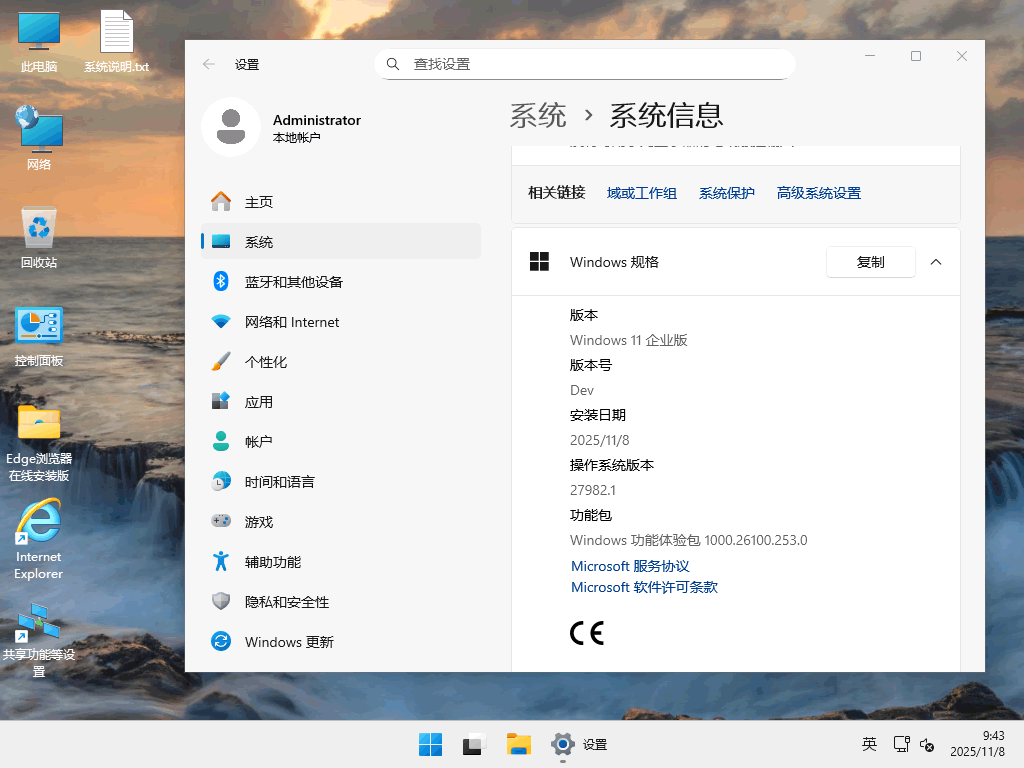Open Windows 更新 page

(x=341, y=641)
